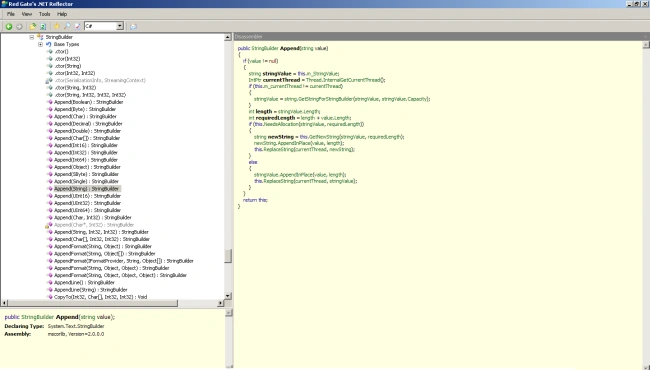Open the File menu
Screen dimensions: 650x370
click(x=11, y=14)
